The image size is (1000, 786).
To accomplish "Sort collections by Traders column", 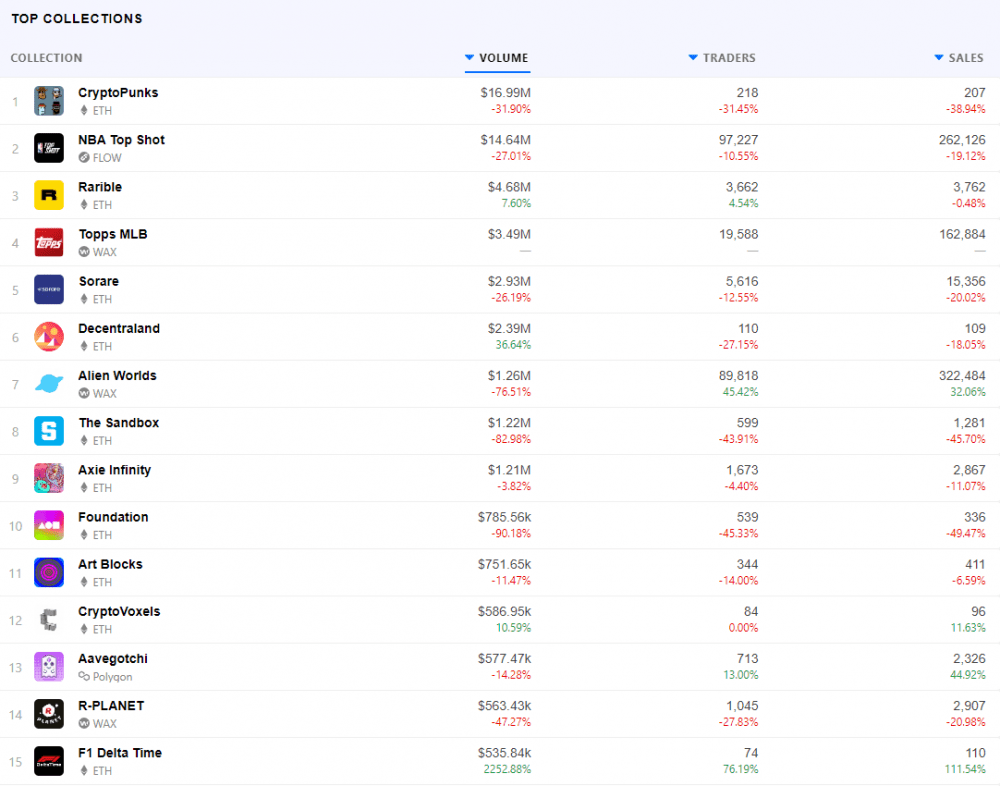I will pos(722,58).
